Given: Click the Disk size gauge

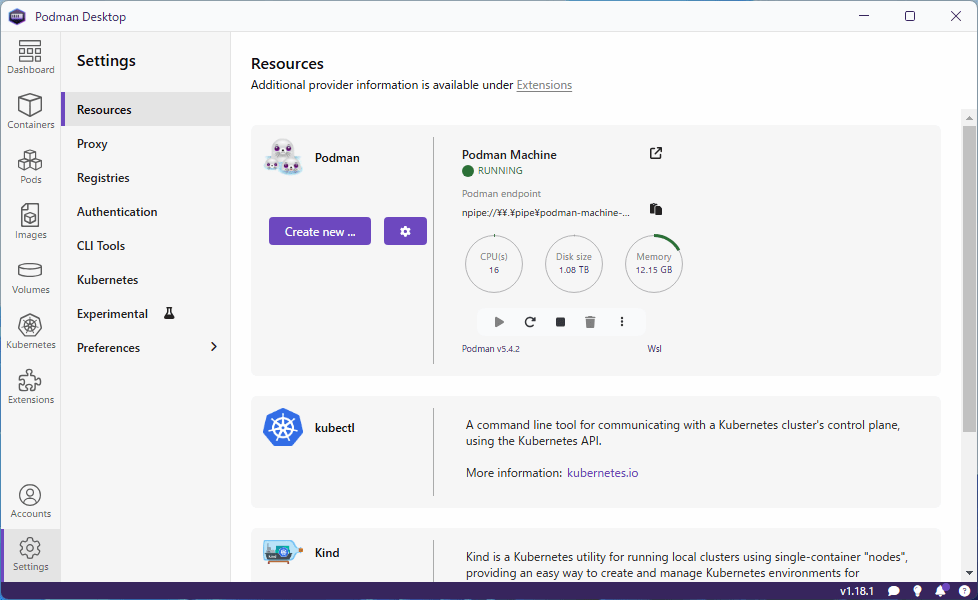Looking at the screenshot, I should pyautogui.click(x=574, y=263).
